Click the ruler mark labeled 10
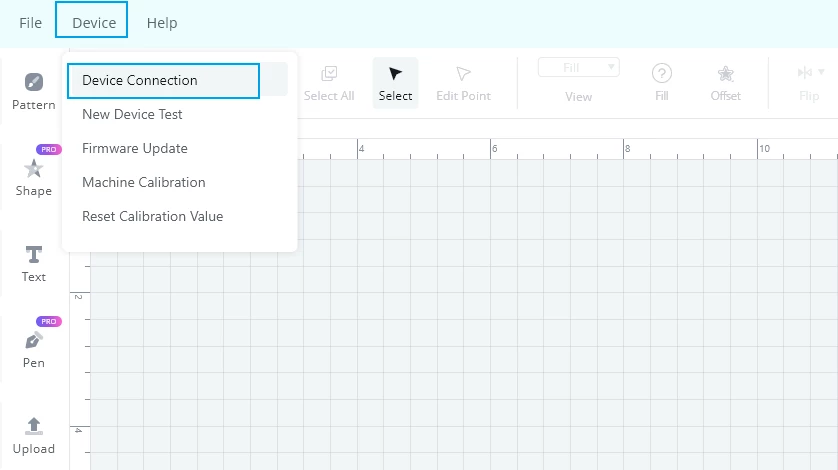838x470 pixels. (764, 149)
